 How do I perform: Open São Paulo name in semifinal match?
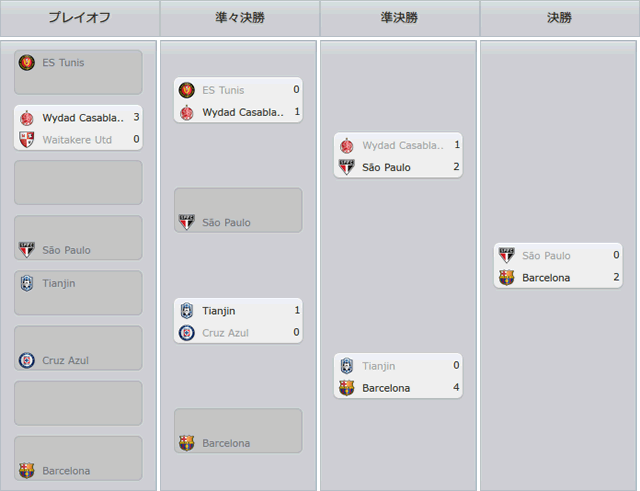pos(386,167)
